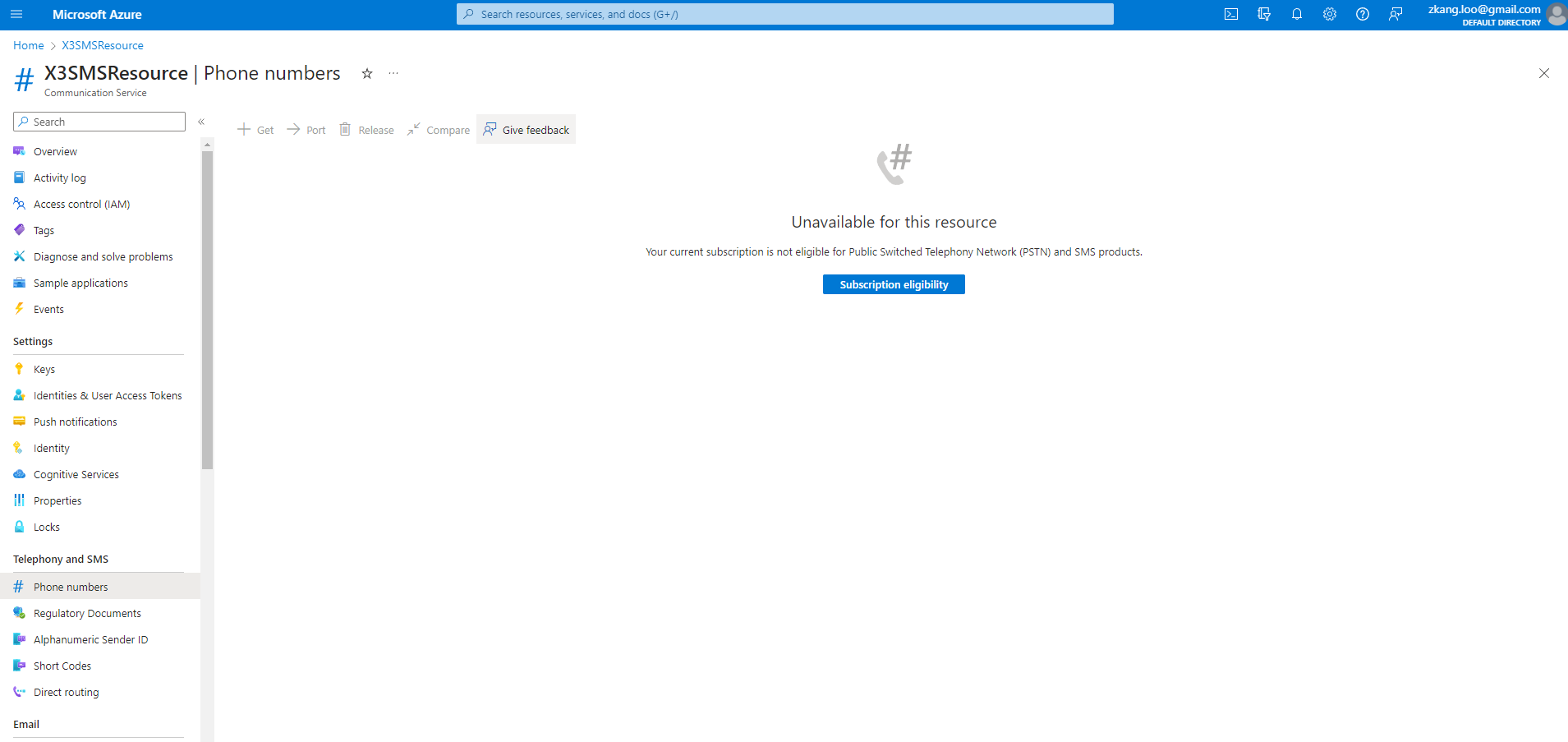
Task: Focus the global search resources box
Action: [x=785, y=14]
